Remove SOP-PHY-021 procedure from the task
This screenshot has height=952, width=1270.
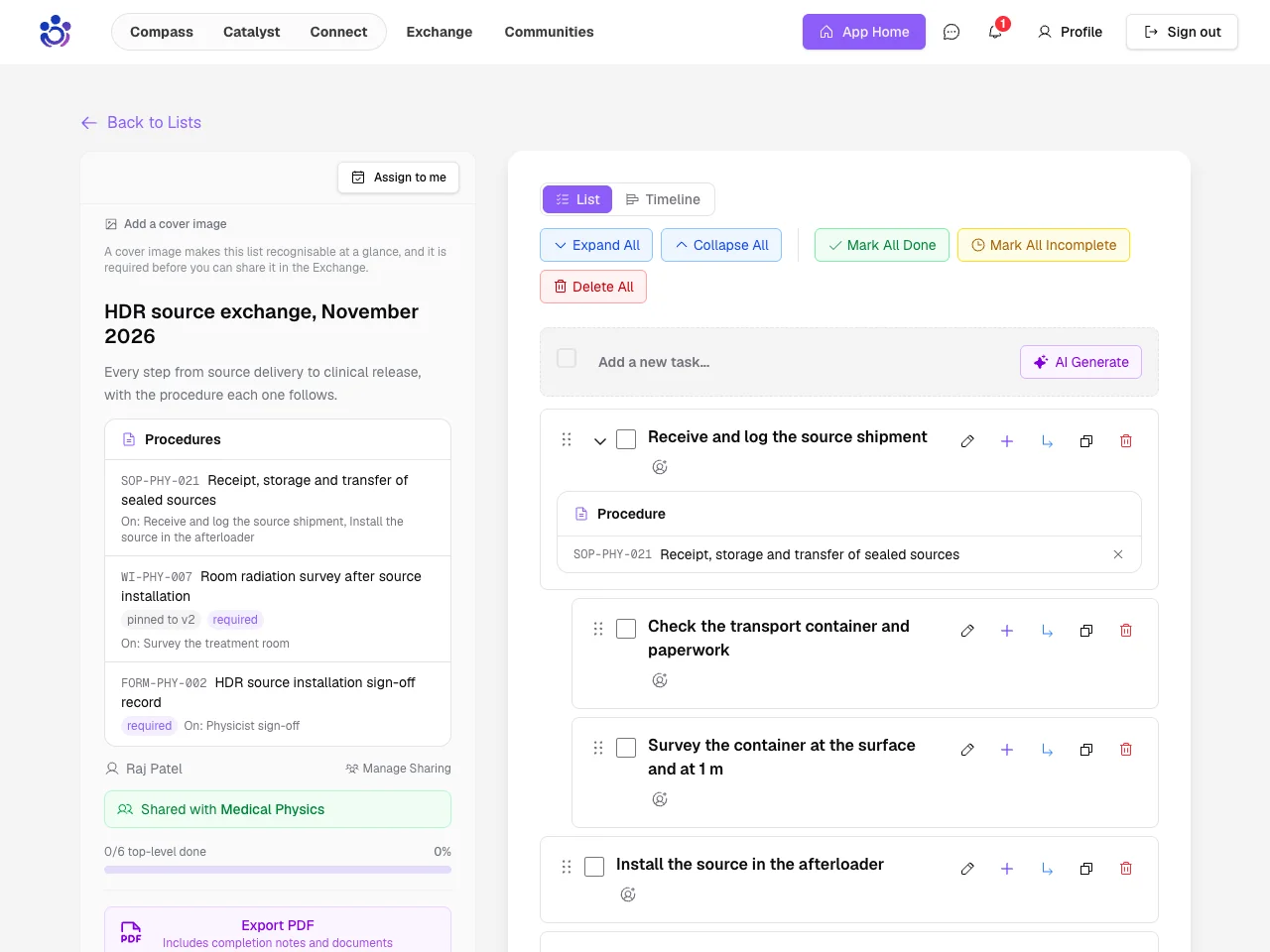click(x=1118, y=554)
